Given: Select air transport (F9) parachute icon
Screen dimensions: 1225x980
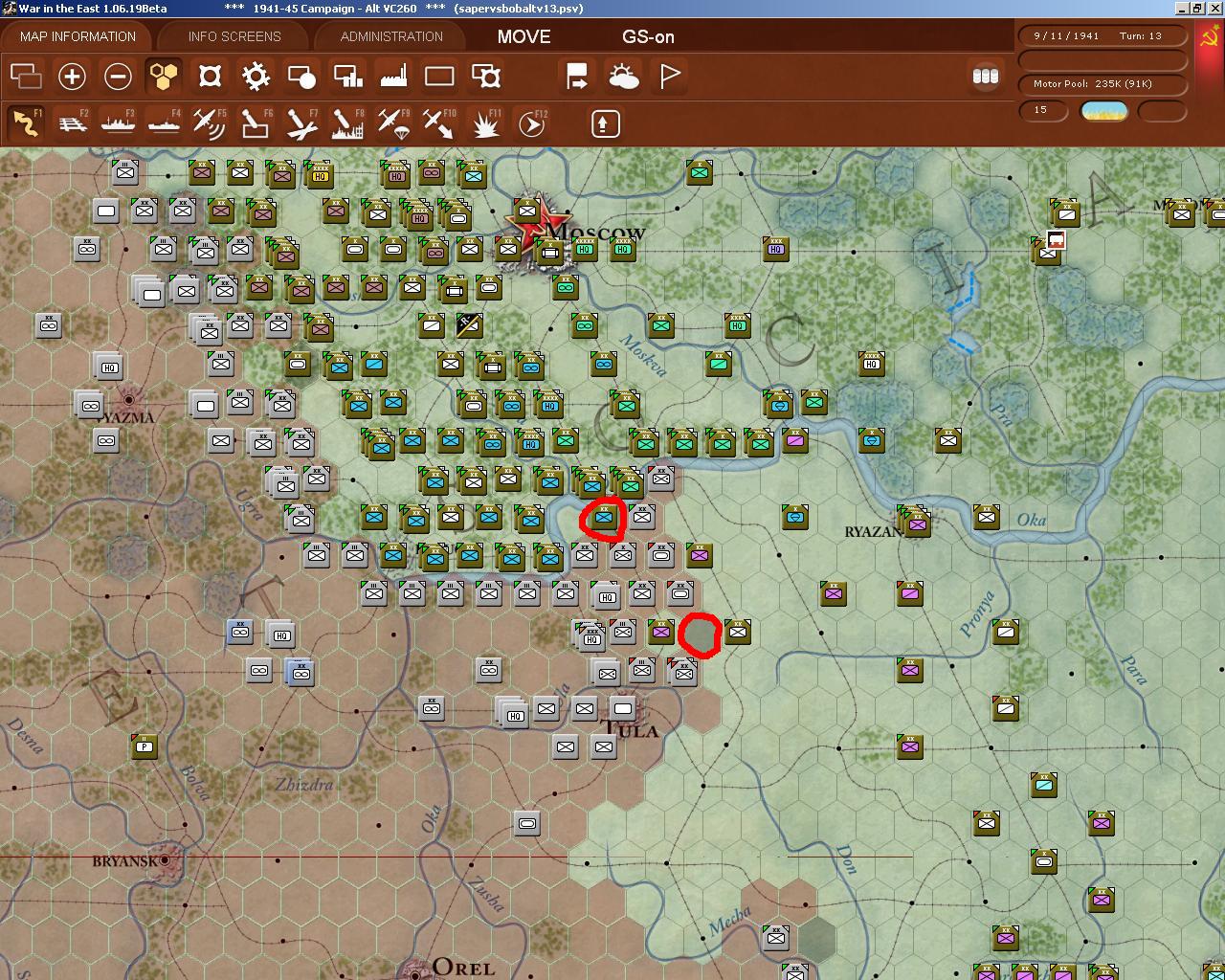Looking at the screenshot, I should point(393,122).
